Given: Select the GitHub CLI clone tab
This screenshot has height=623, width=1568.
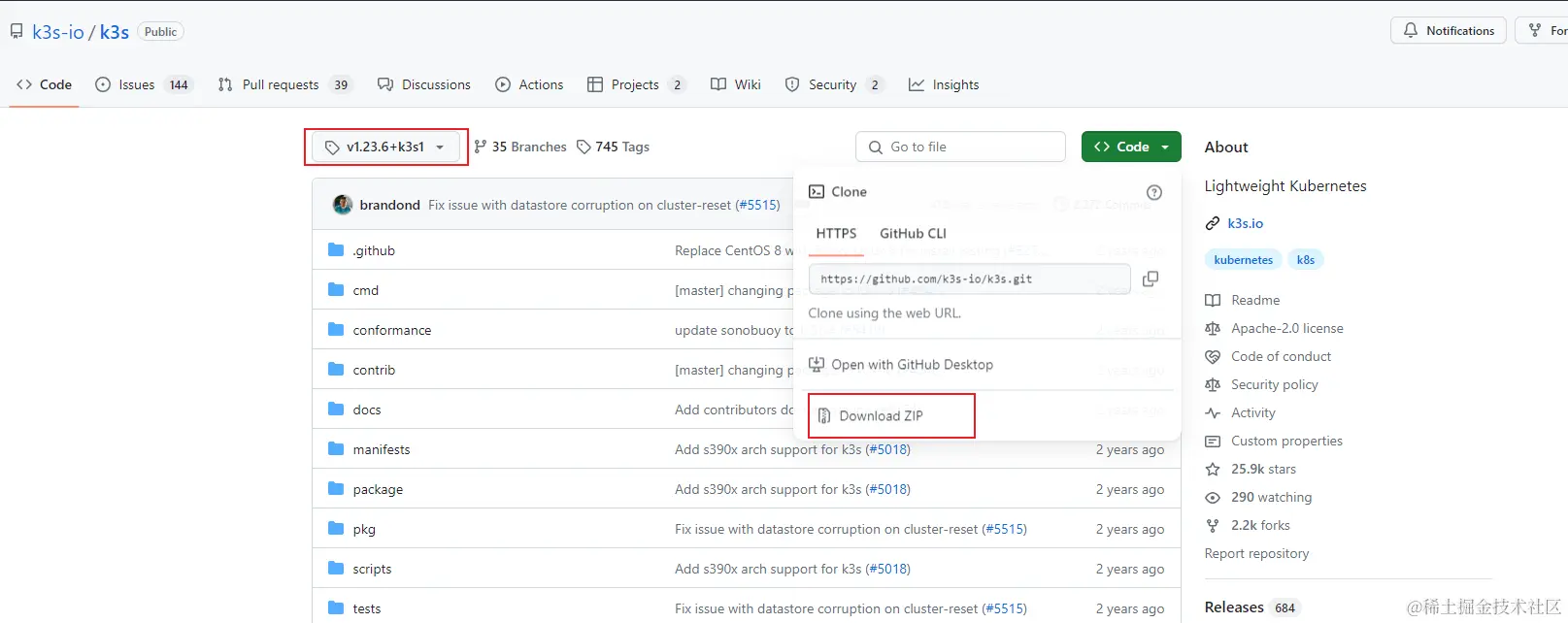Looking at the screenshot, I should tap(913, 233).
